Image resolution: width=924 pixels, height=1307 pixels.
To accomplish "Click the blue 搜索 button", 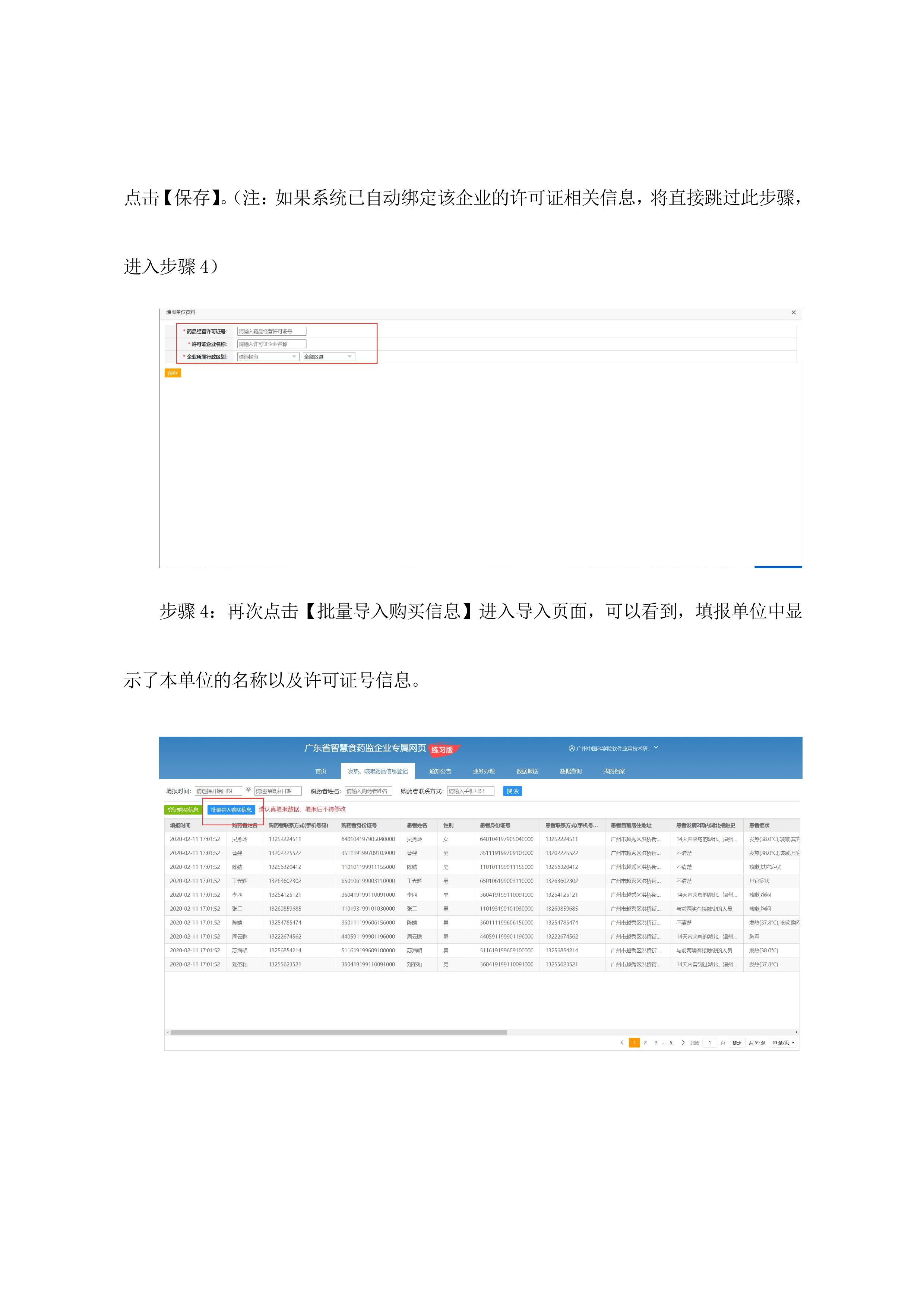I will 512,791.
